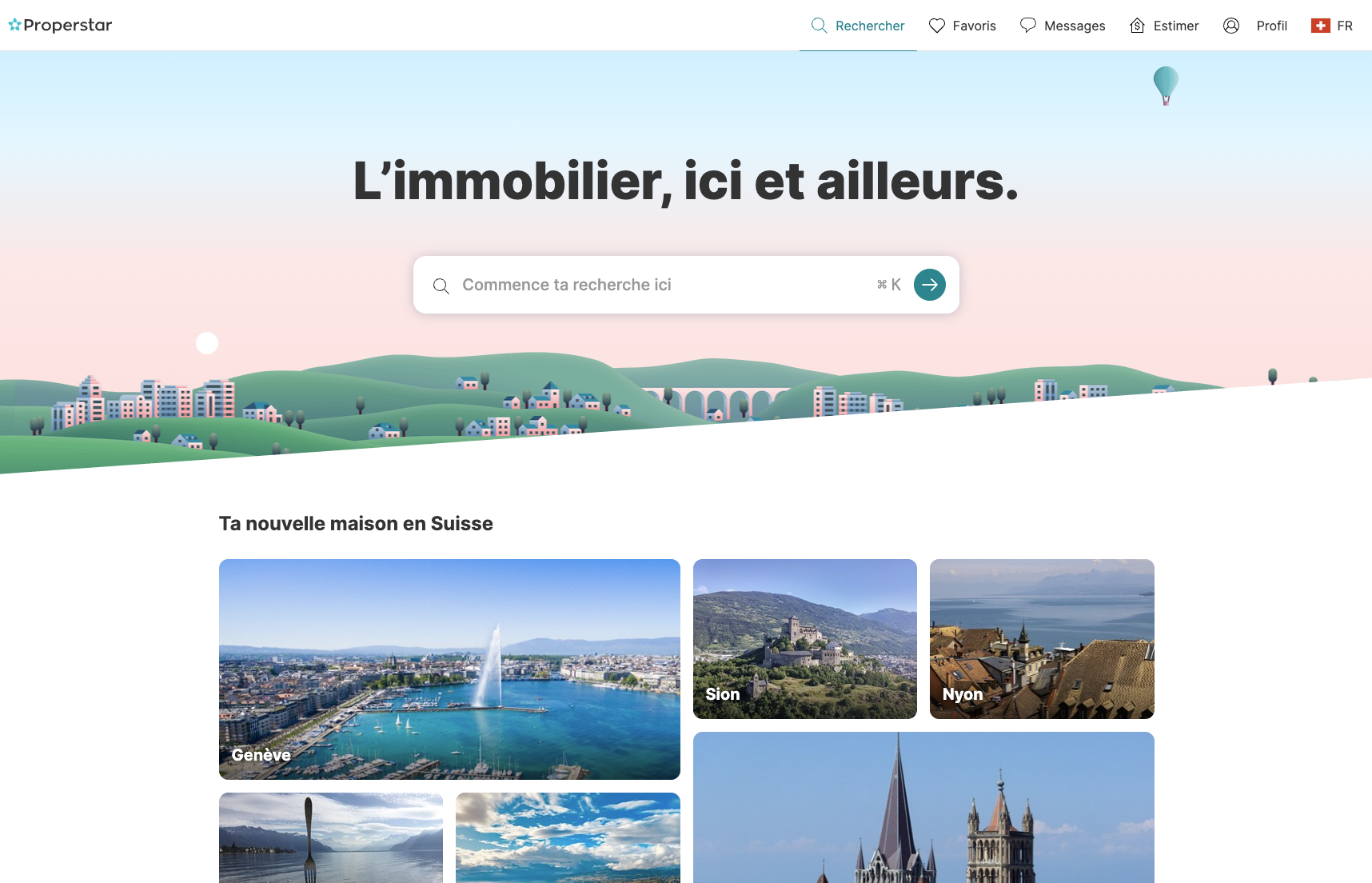The width and height of the screenshot is (1372, 883).
Task: Open the Sion city card
Action: pyautogui.click(x=805, y=639)
